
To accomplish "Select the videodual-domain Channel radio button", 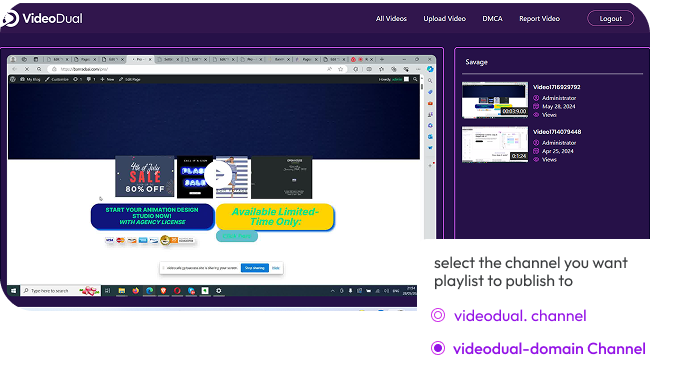I will point(438,348).
